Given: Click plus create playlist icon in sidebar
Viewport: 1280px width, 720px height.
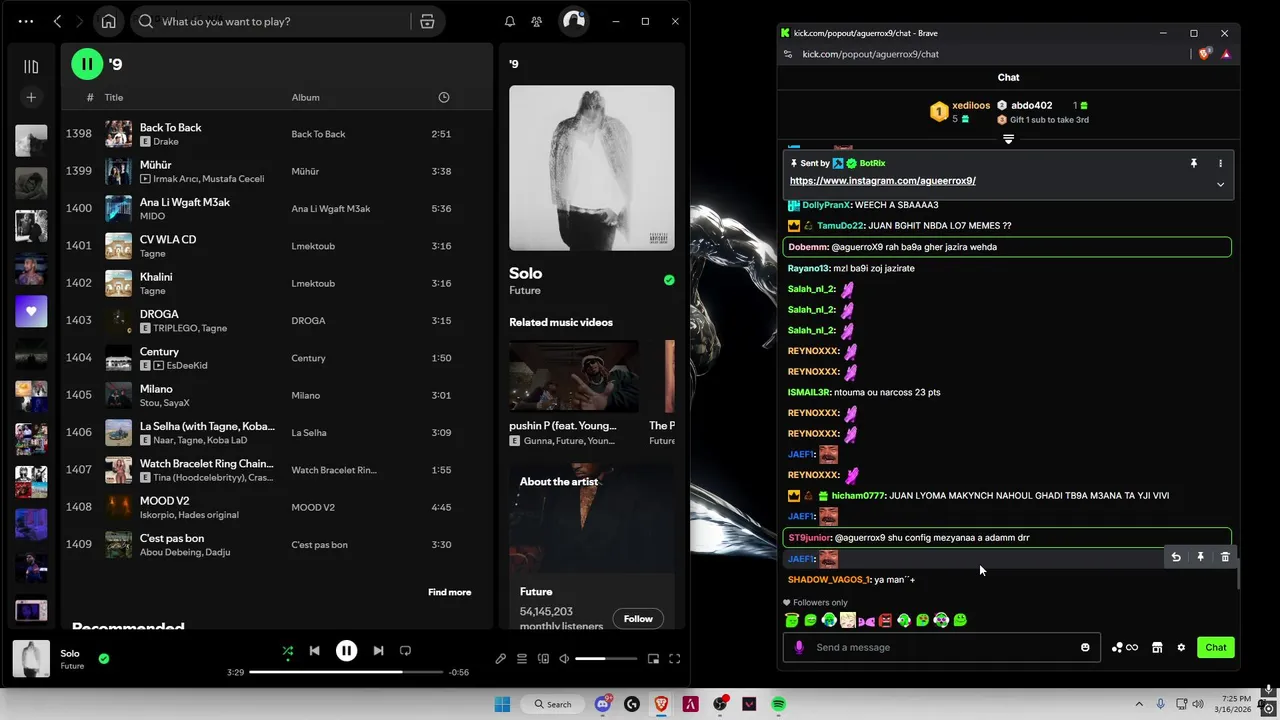Looking at the screenshot, I should coord(31,97).
